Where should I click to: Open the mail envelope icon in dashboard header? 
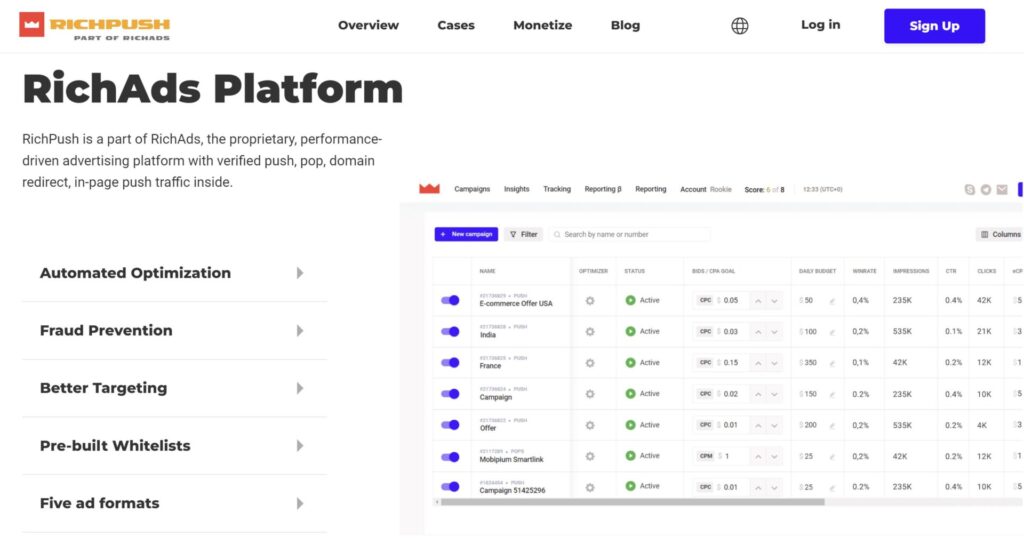pos(1002,189)
